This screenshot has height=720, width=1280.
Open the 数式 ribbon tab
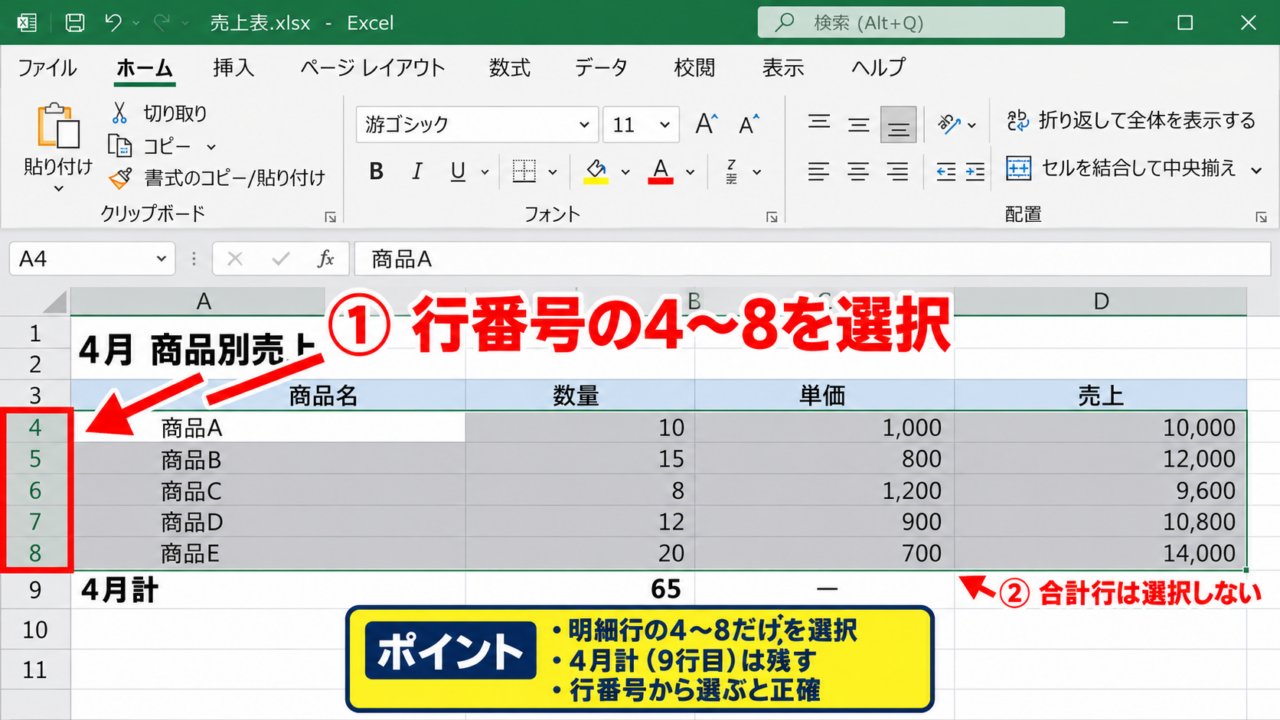(509, 68)
